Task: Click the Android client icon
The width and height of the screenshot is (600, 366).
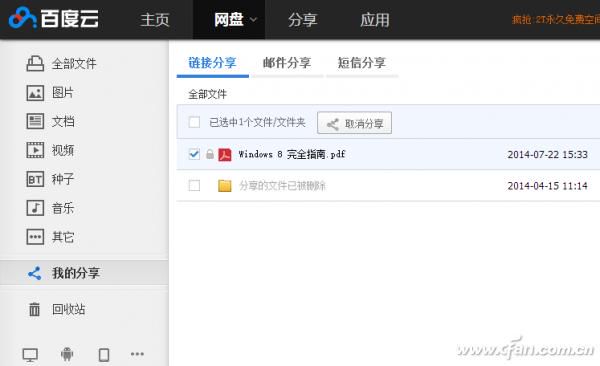Action: tap(67, 354)
